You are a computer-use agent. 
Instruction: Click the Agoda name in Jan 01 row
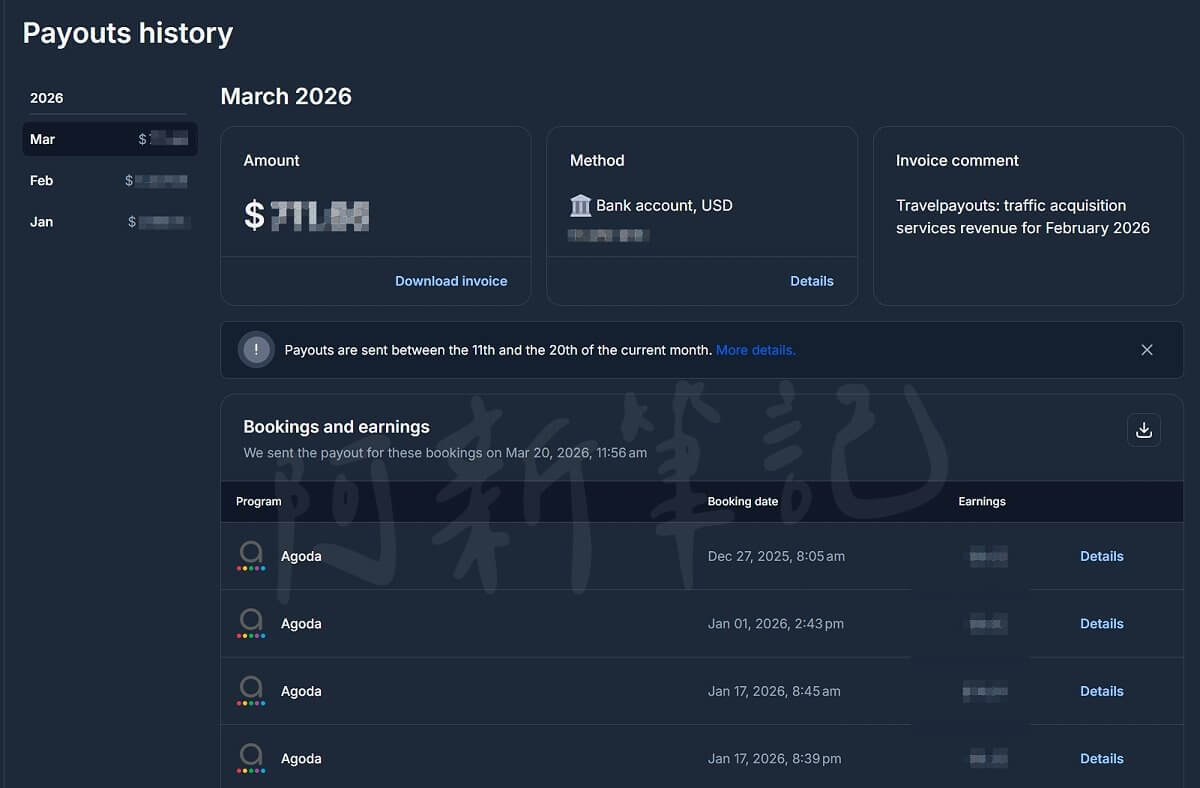[x=301, y=623]
